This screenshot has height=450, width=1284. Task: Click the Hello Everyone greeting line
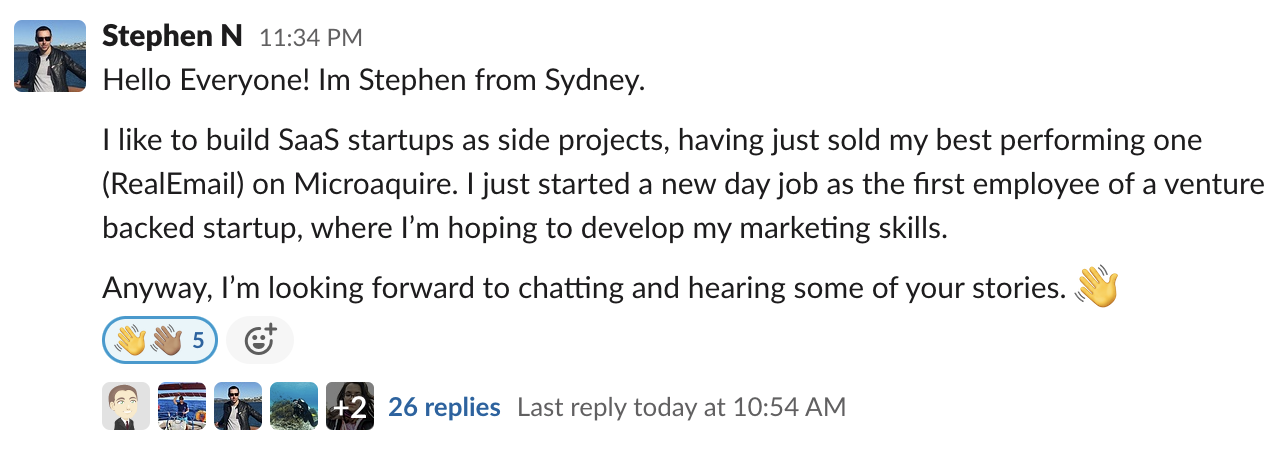[x=373, y=81]
